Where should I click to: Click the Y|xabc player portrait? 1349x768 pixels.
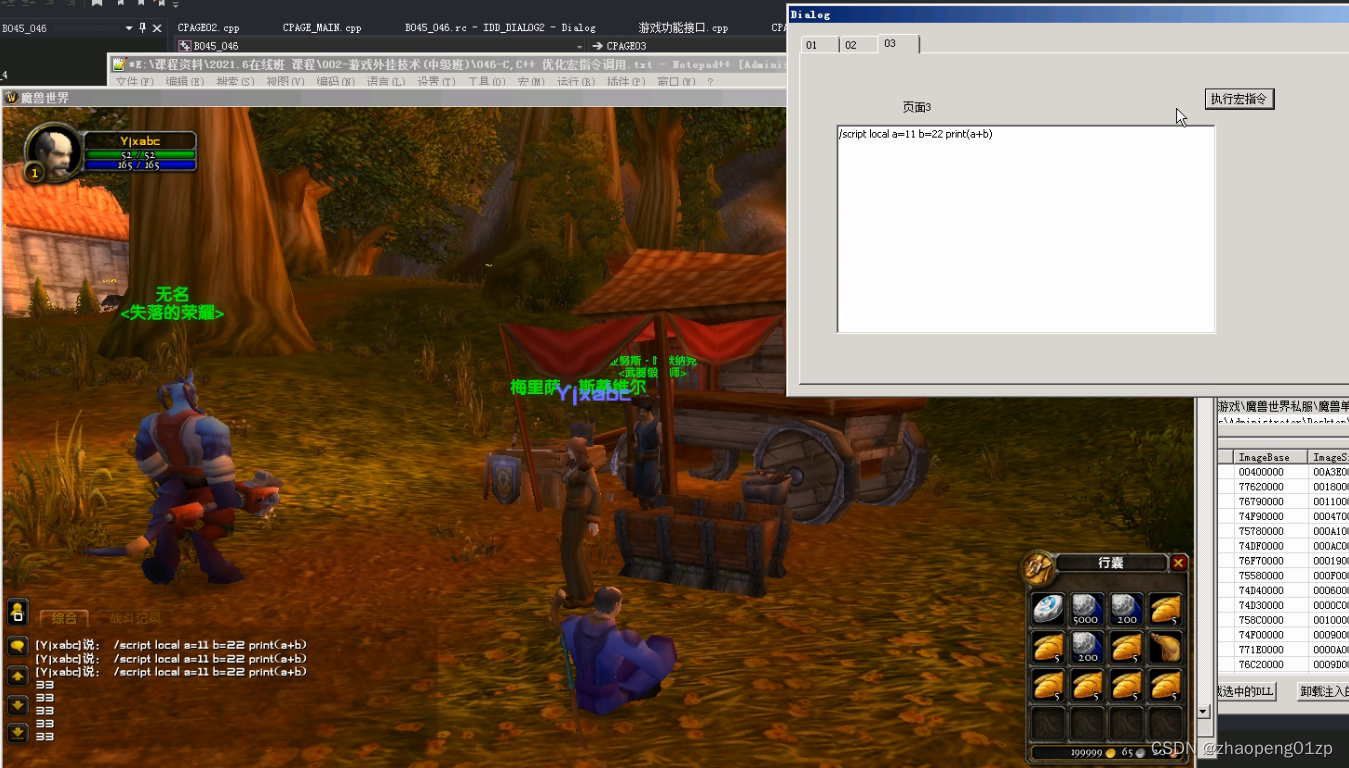coord(52,153)
